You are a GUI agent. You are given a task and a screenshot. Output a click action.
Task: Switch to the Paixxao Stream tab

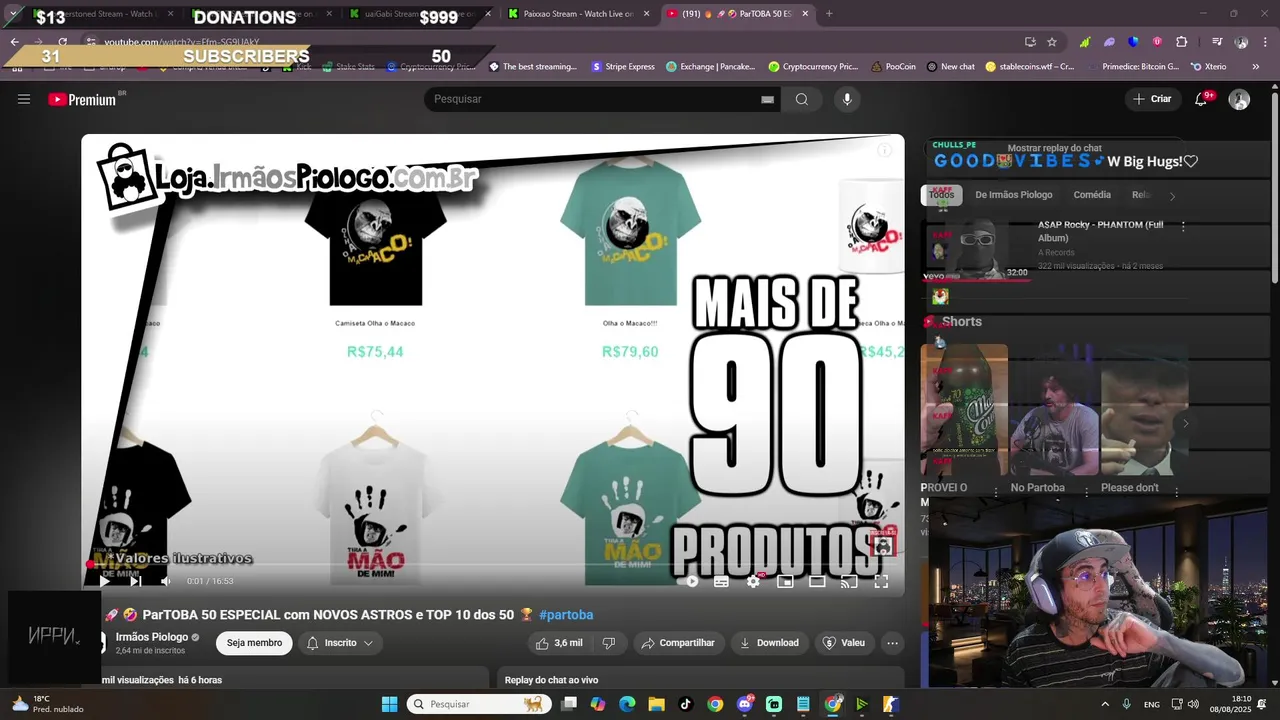point(580,14)
